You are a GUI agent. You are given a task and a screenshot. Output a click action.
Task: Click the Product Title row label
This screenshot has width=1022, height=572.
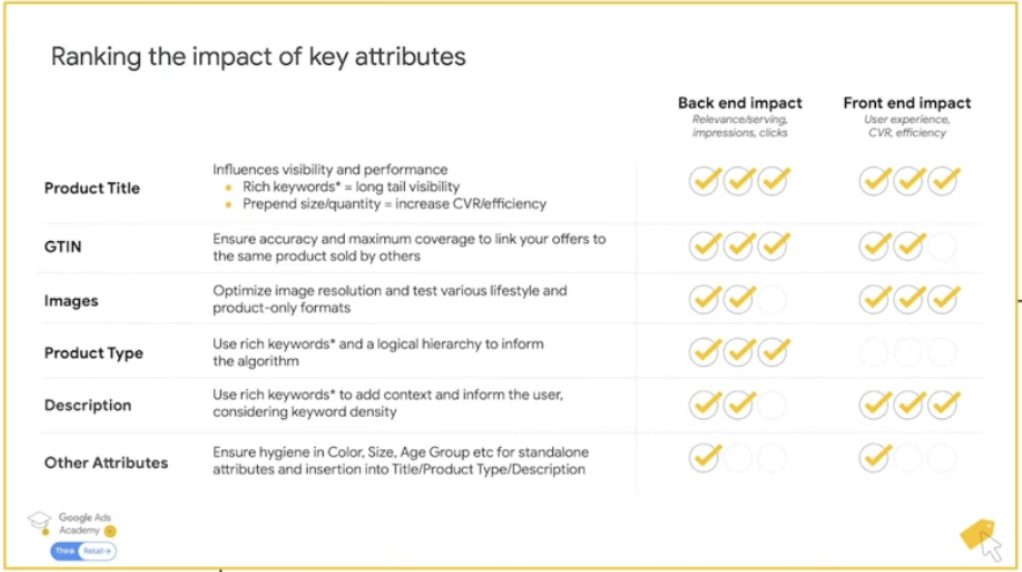[92, 188]
